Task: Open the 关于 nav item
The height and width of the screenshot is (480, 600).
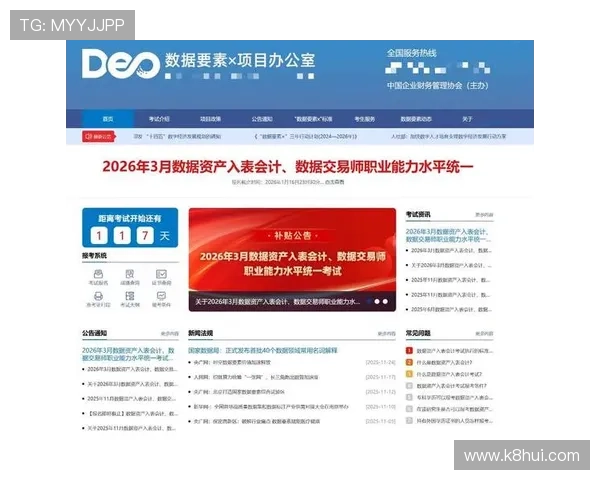Action: point(467,119)
